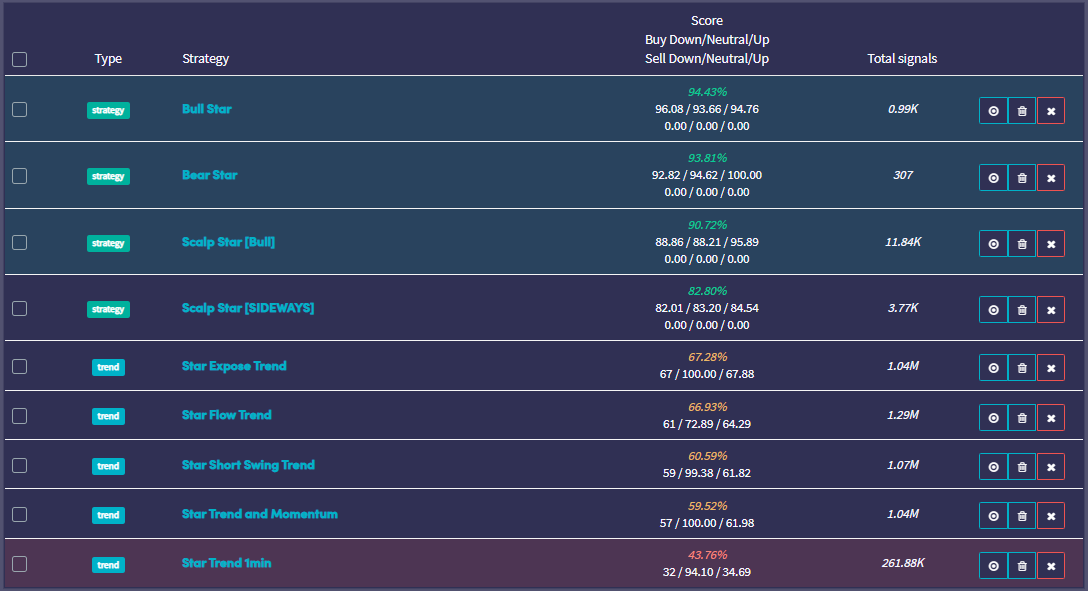Click the trend badge in the Star Trend 1min row

pos(108,565)
